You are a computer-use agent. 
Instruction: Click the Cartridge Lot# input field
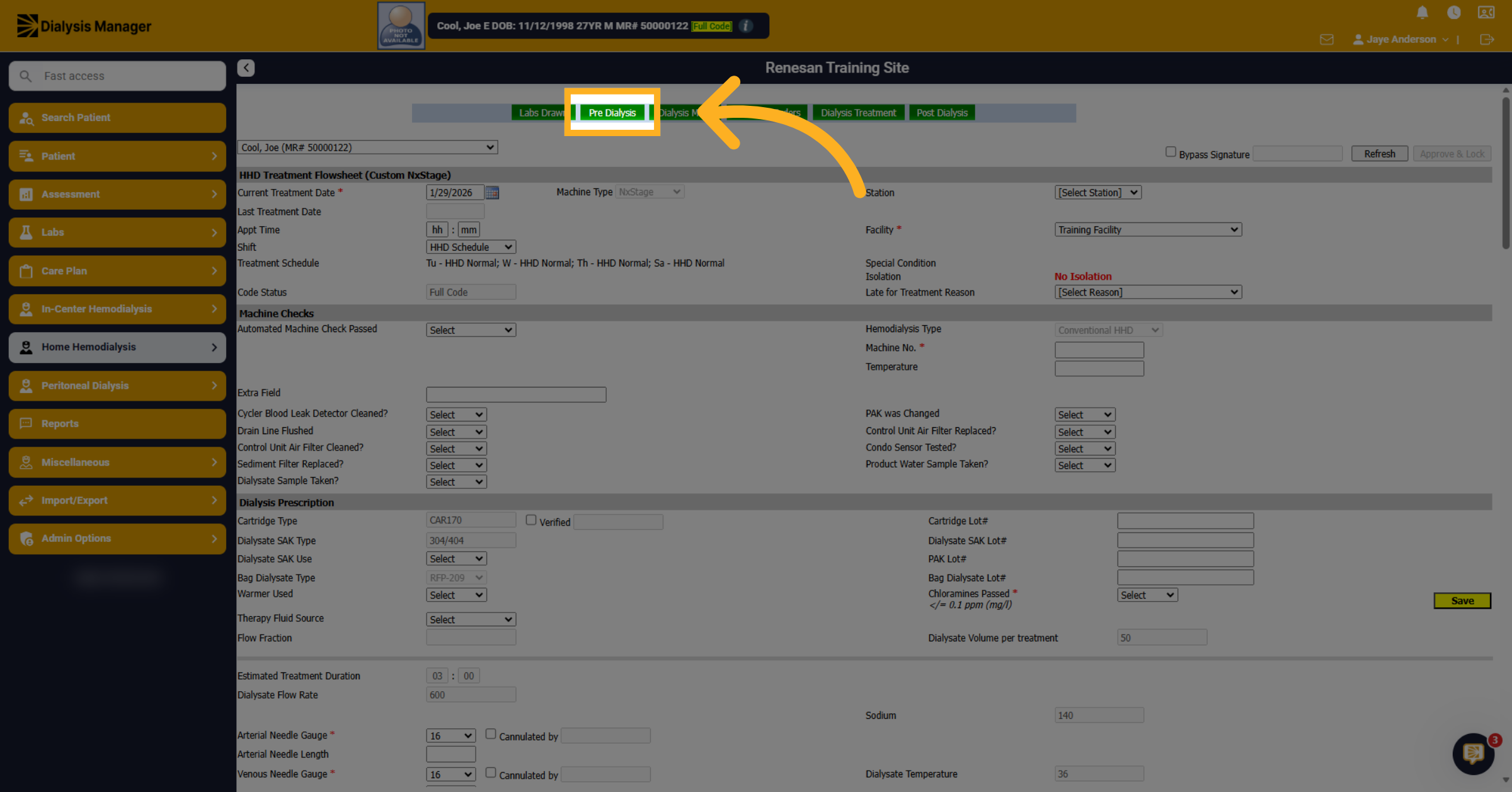tap(1185, 521)
